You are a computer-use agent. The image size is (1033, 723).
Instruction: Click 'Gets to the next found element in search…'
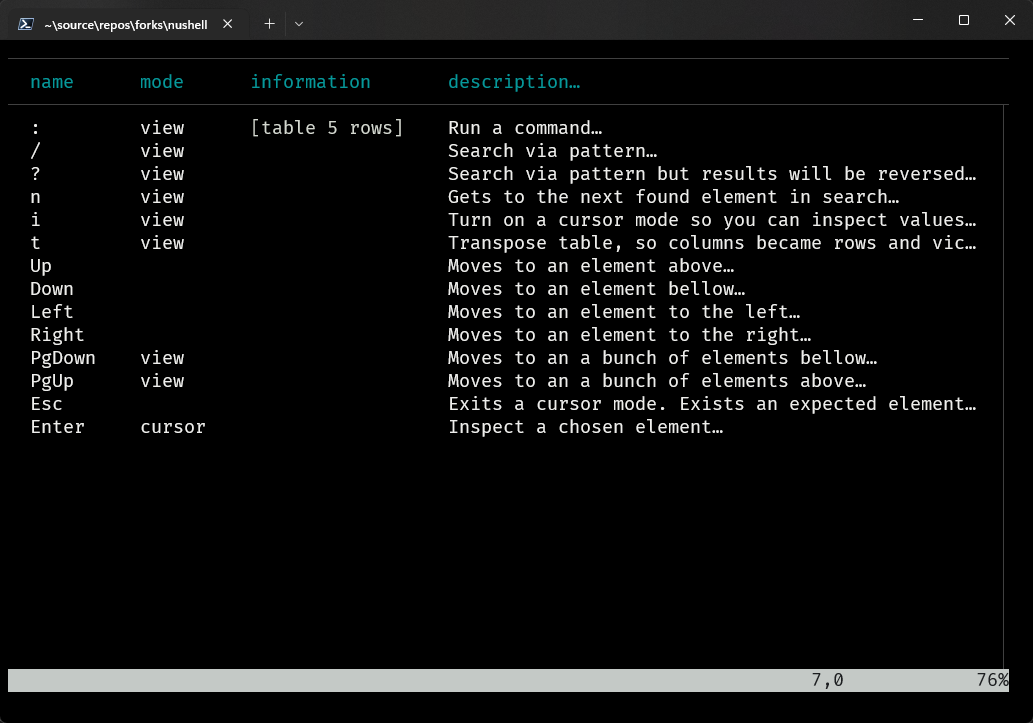coord(673,197)
